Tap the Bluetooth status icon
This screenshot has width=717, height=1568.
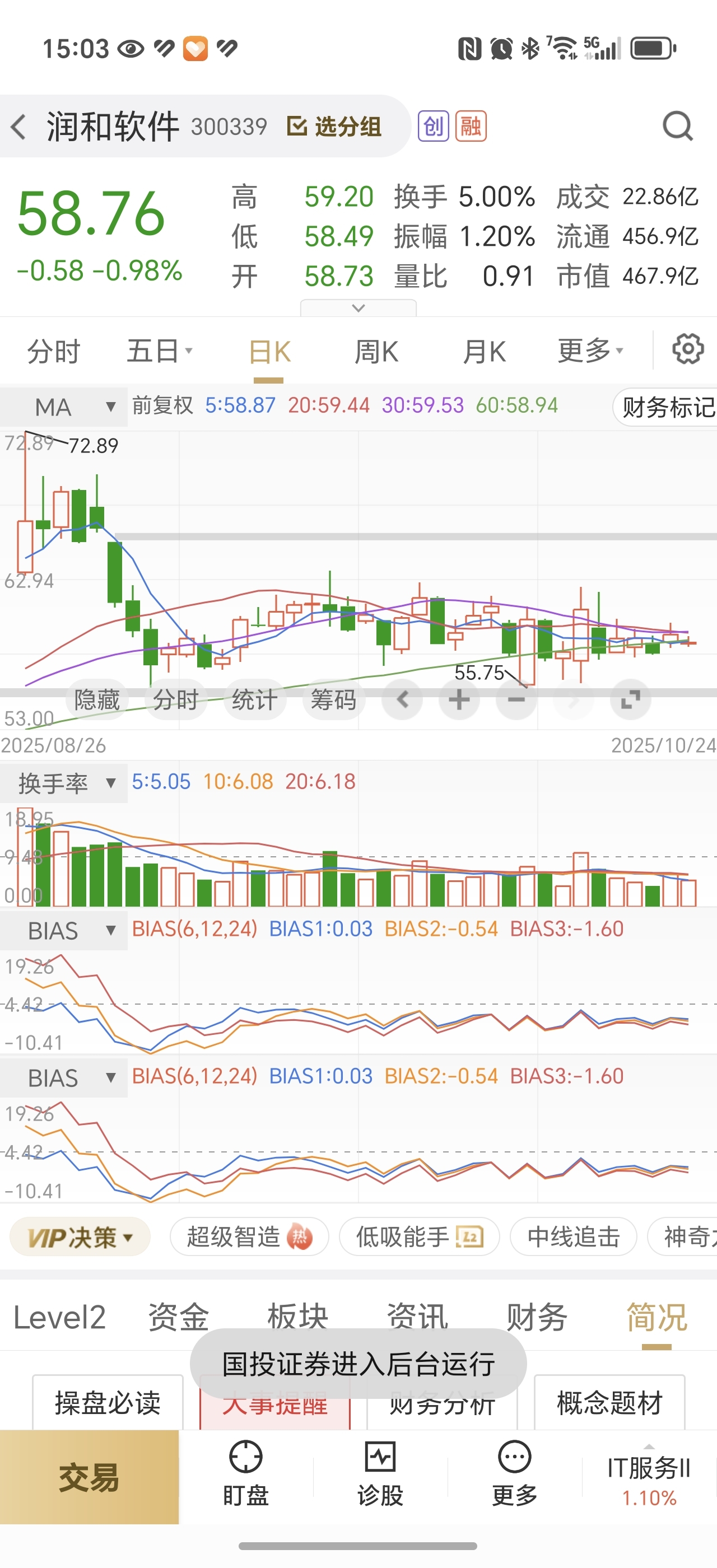(531, 49)
